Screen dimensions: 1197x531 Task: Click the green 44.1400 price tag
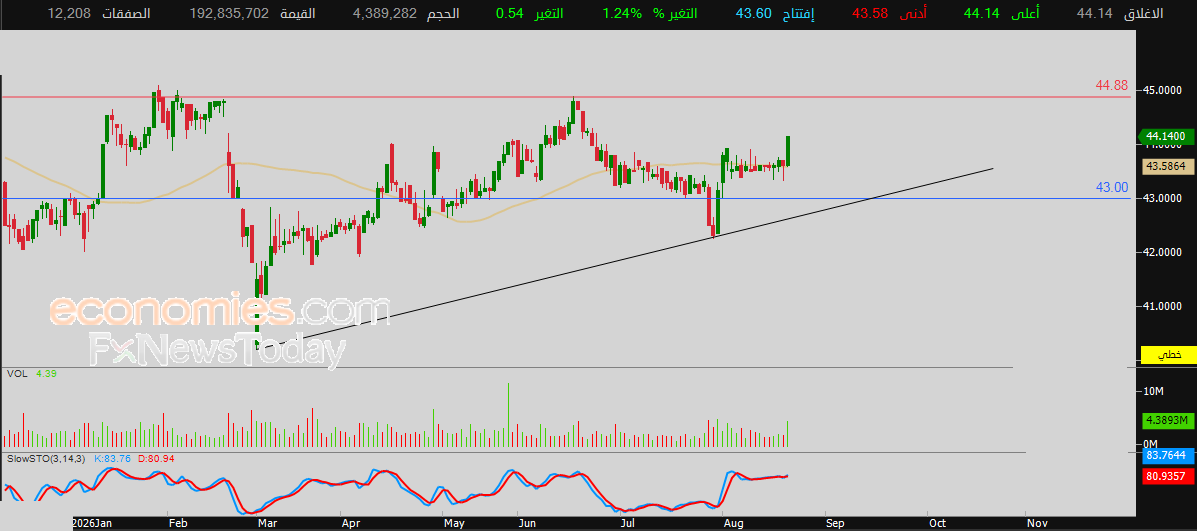1166,136
